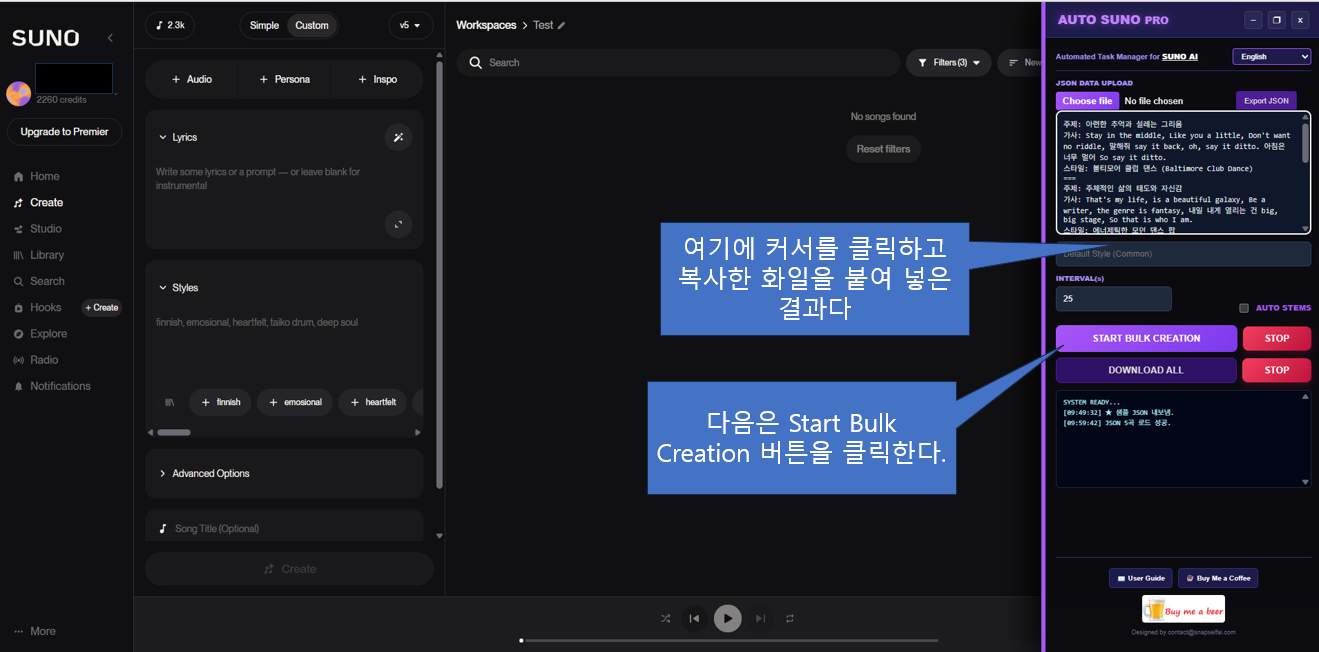The height and width of the screenshot is (652, 1319).
Task: Click the Song Title input field
Action: (284, 528)
